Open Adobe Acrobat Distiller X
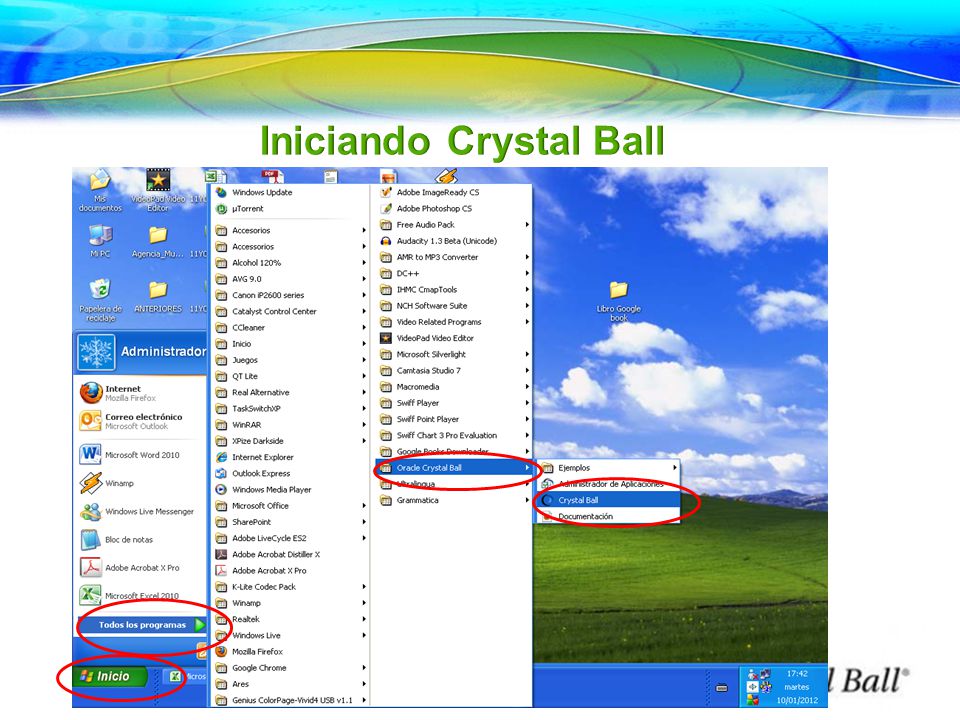960x720 pixels. click(291, 555)
